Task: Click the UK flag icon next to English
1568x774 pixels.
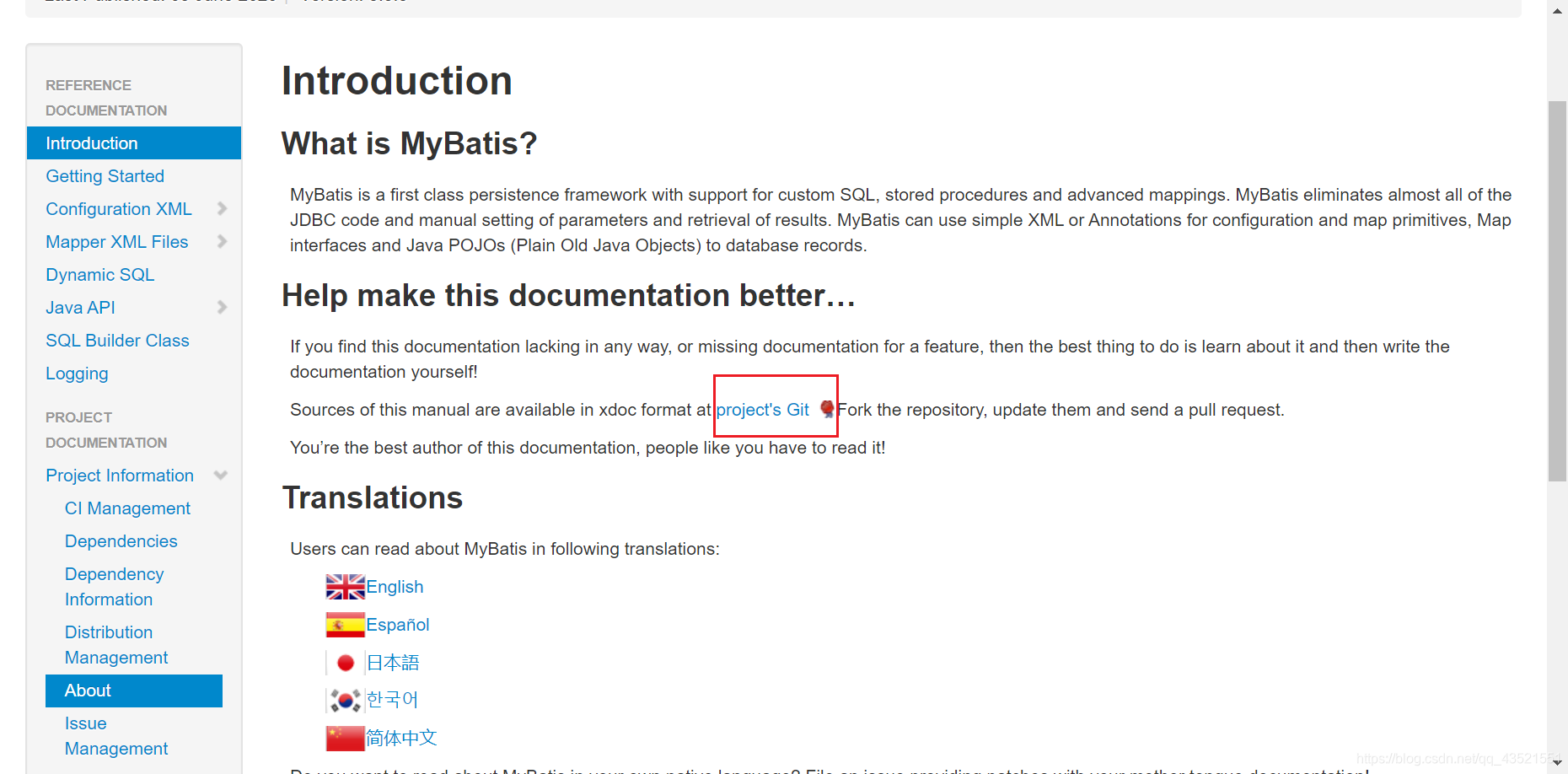Action: tap(345, 586)
